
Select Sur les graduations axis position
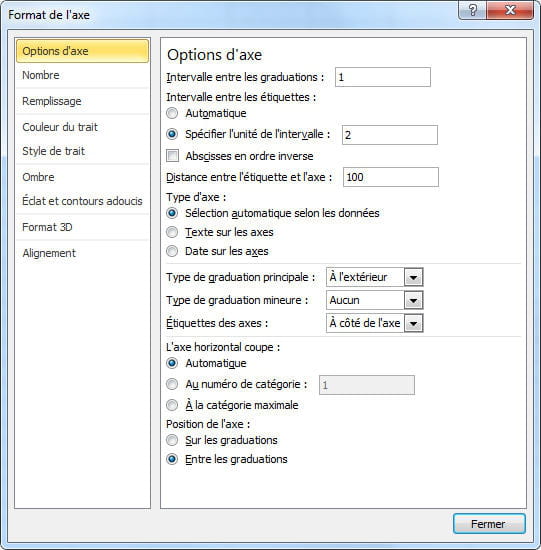pyautogui.click(x=172, y=440)
